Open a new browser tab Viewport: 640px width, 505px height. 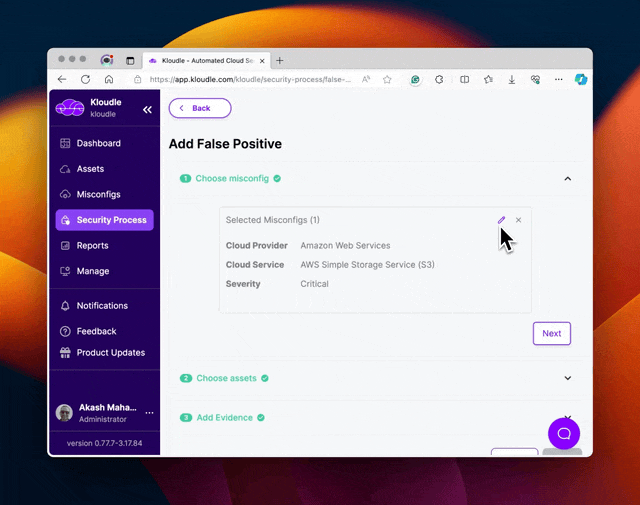click(x=280, y=60)
